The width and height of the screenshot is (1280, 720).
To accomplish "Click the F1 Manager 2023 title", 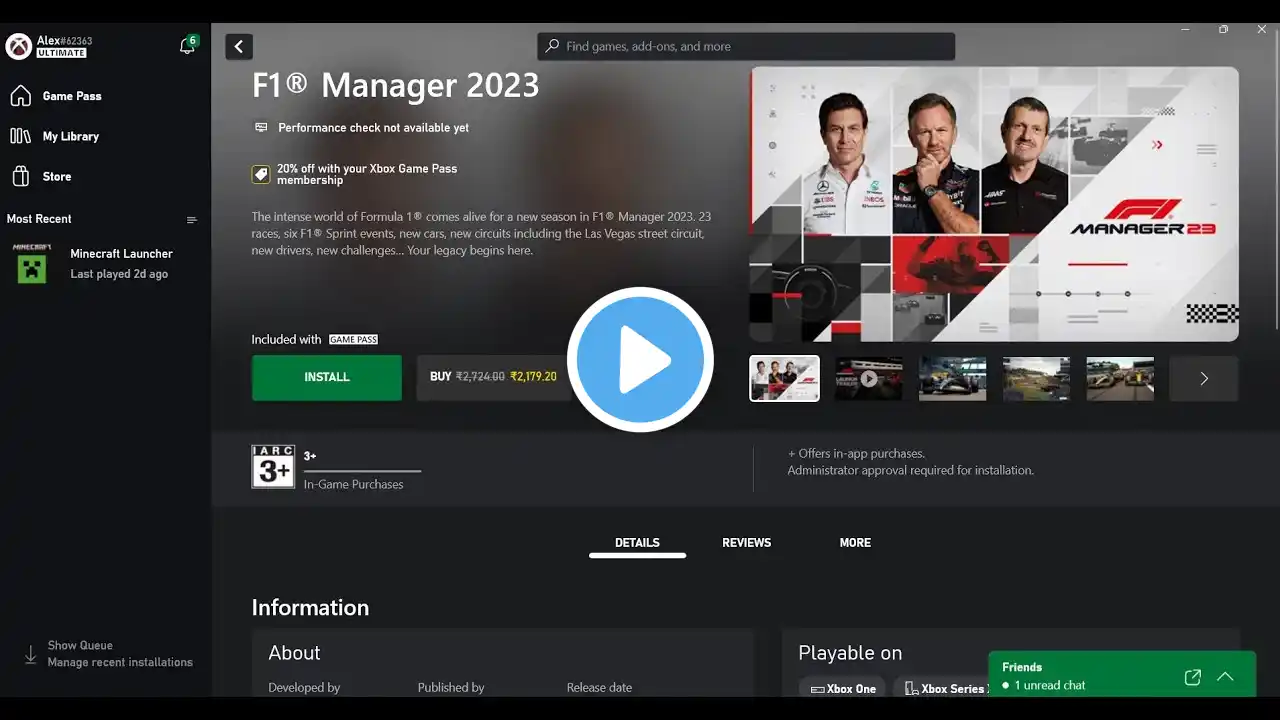I will point(395,86).
